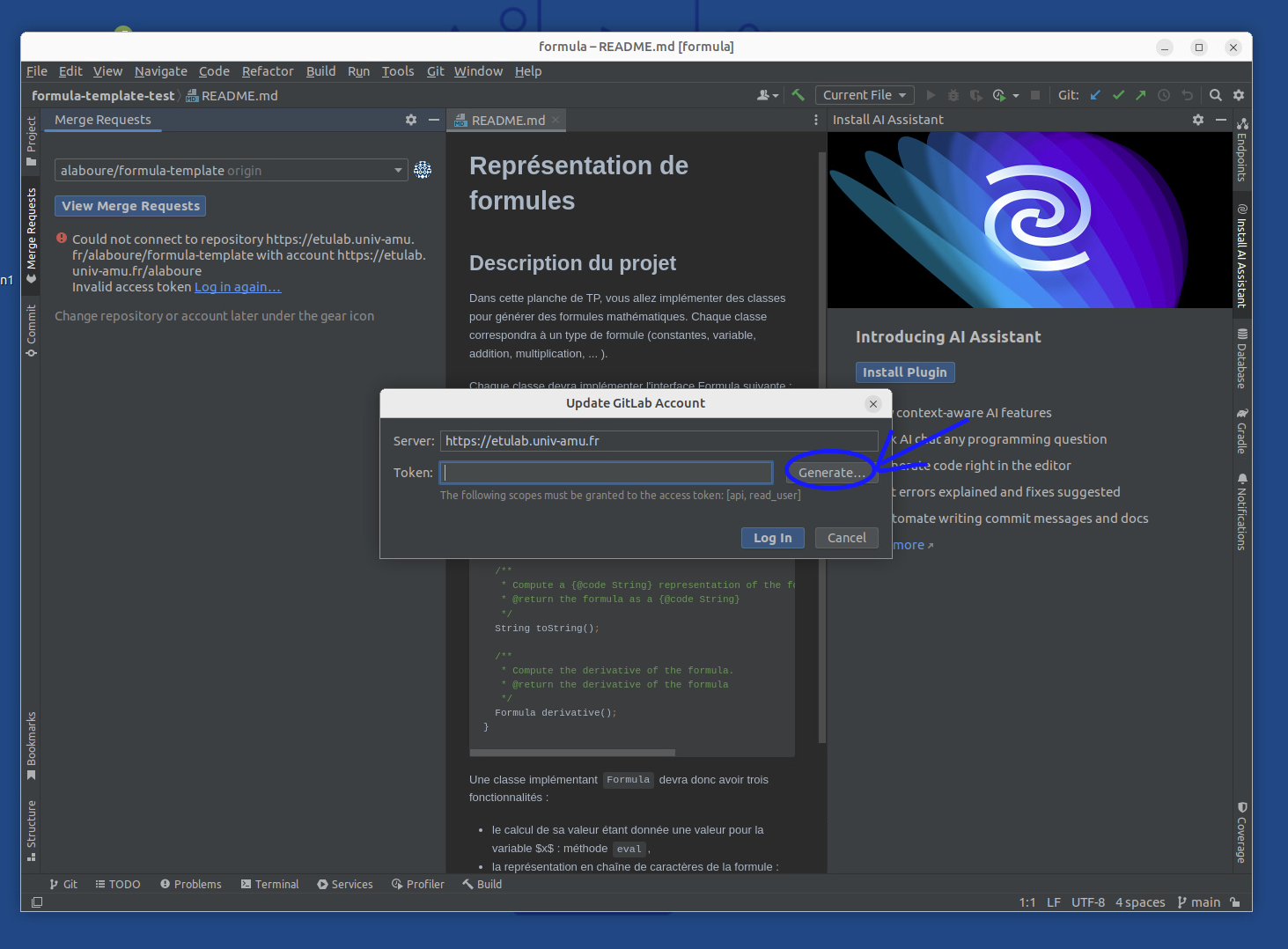The height and width of the screenshot is (949, 1288).
Task: Click the Install Plugin button
Action: tap(905, 372)
